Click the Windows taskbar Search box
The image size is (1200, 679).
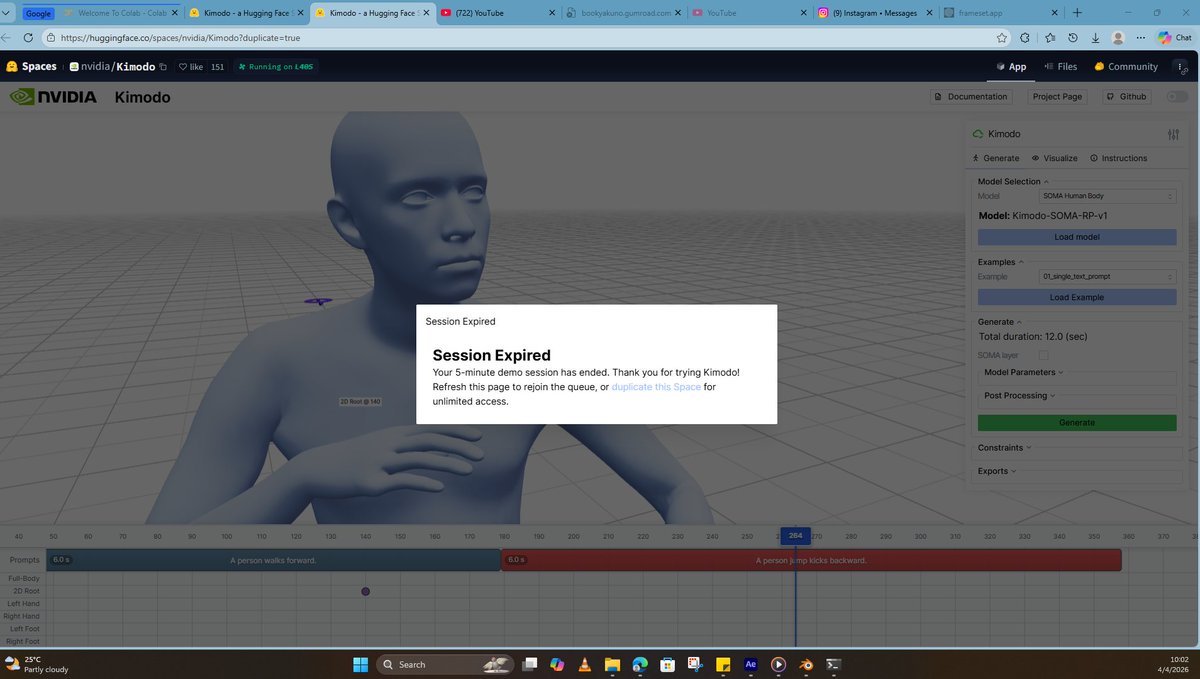click(445, 664)
